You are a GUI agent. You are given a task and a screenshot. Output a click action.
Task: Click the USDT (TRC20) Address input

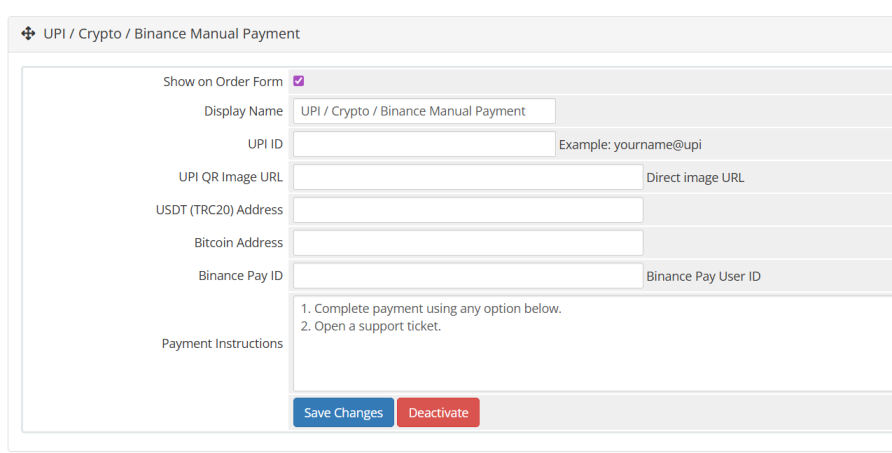(x=468, y=210)
